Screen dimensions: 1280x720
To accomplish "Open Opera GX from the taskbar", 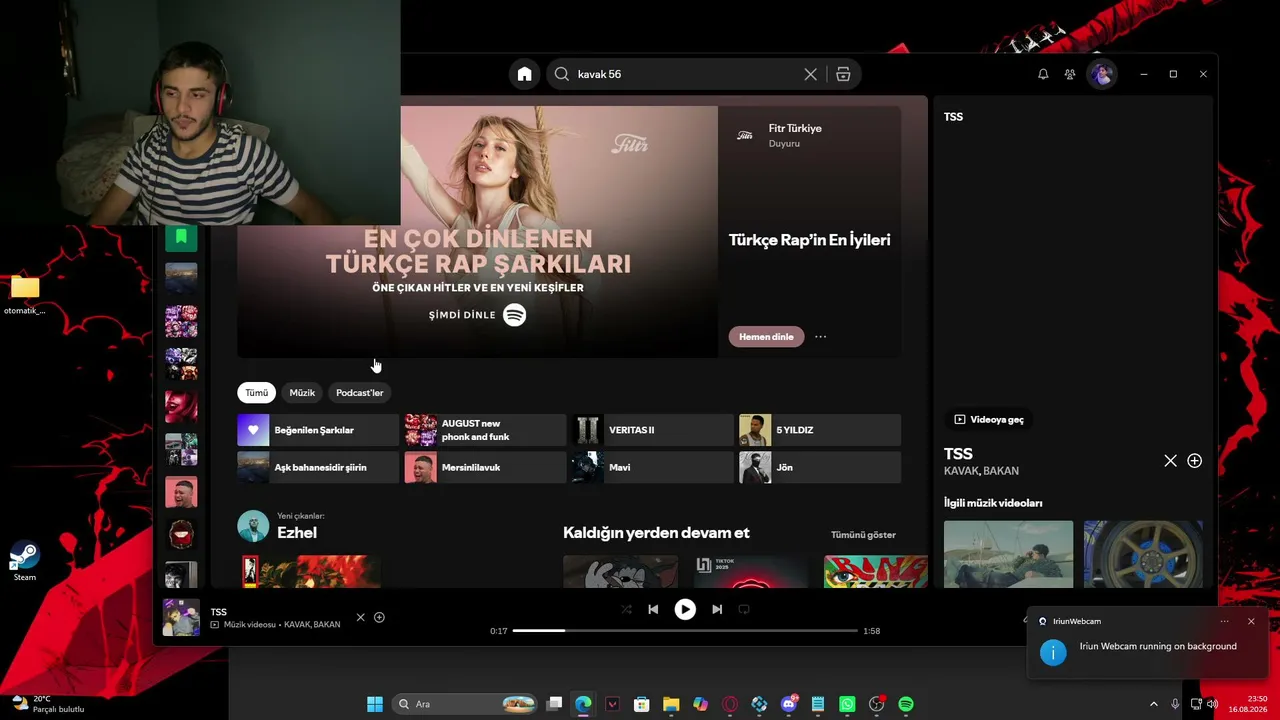I will pyautogui.click(x=730, y=704).
